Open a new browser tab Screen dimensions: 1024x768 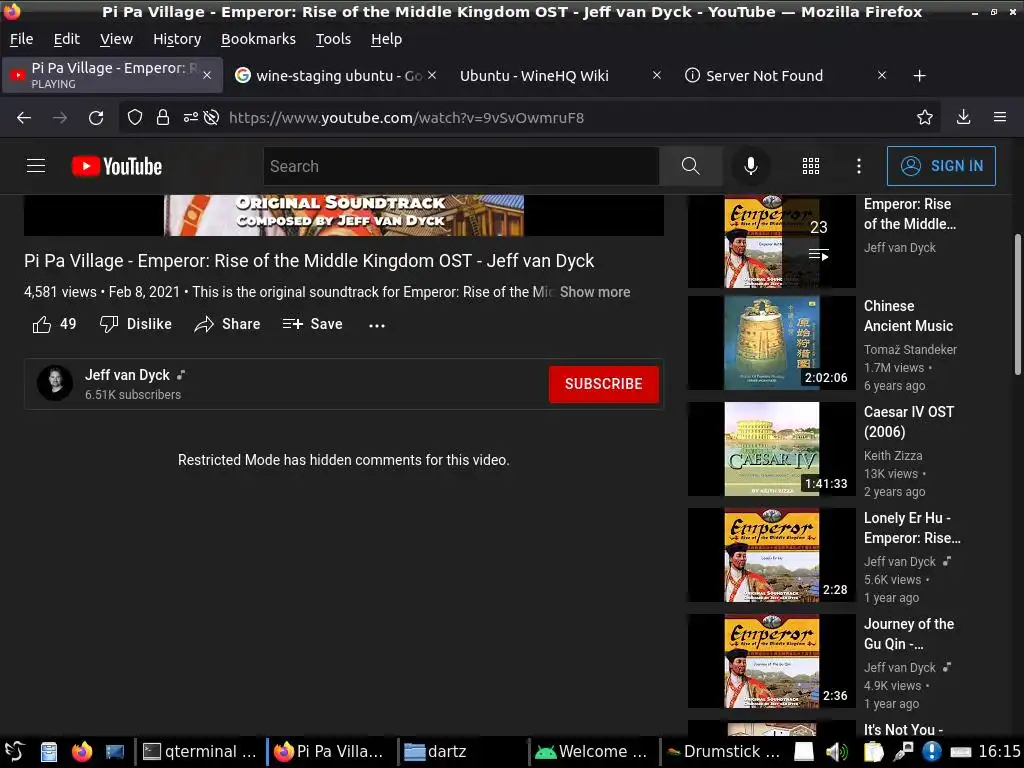pos(920,76)
